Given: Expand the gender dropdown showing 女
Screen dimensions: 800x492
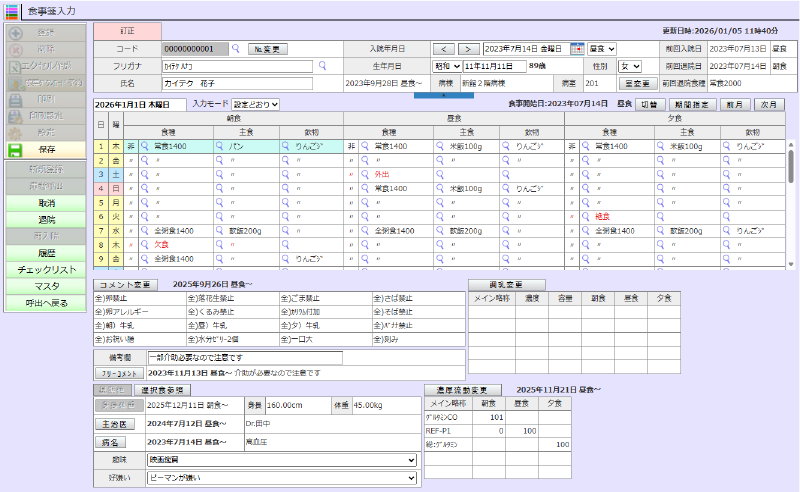Looking at the screenshot, I should [x=630, y=66].
